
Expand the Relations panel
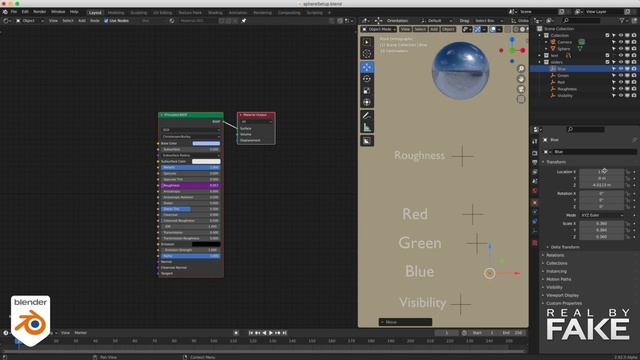(x=555, y=255)
